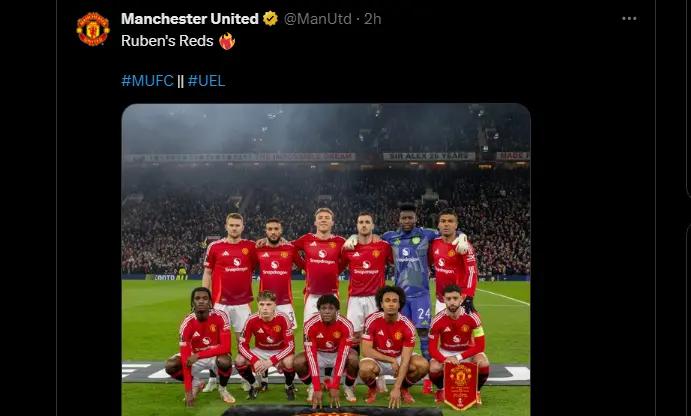The image size is (691, 416).
Task: Click the Ruben's Reds tweet text
Action: (167, 41)
